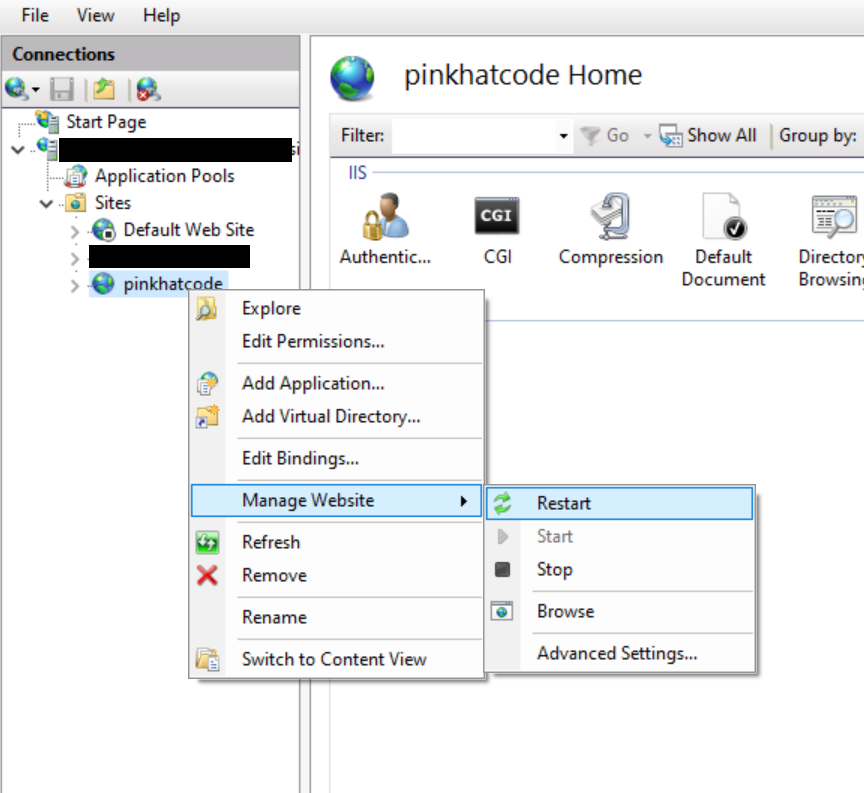
Task: Choose Restart from Manage Website submenu
Action: click(563, 504)
